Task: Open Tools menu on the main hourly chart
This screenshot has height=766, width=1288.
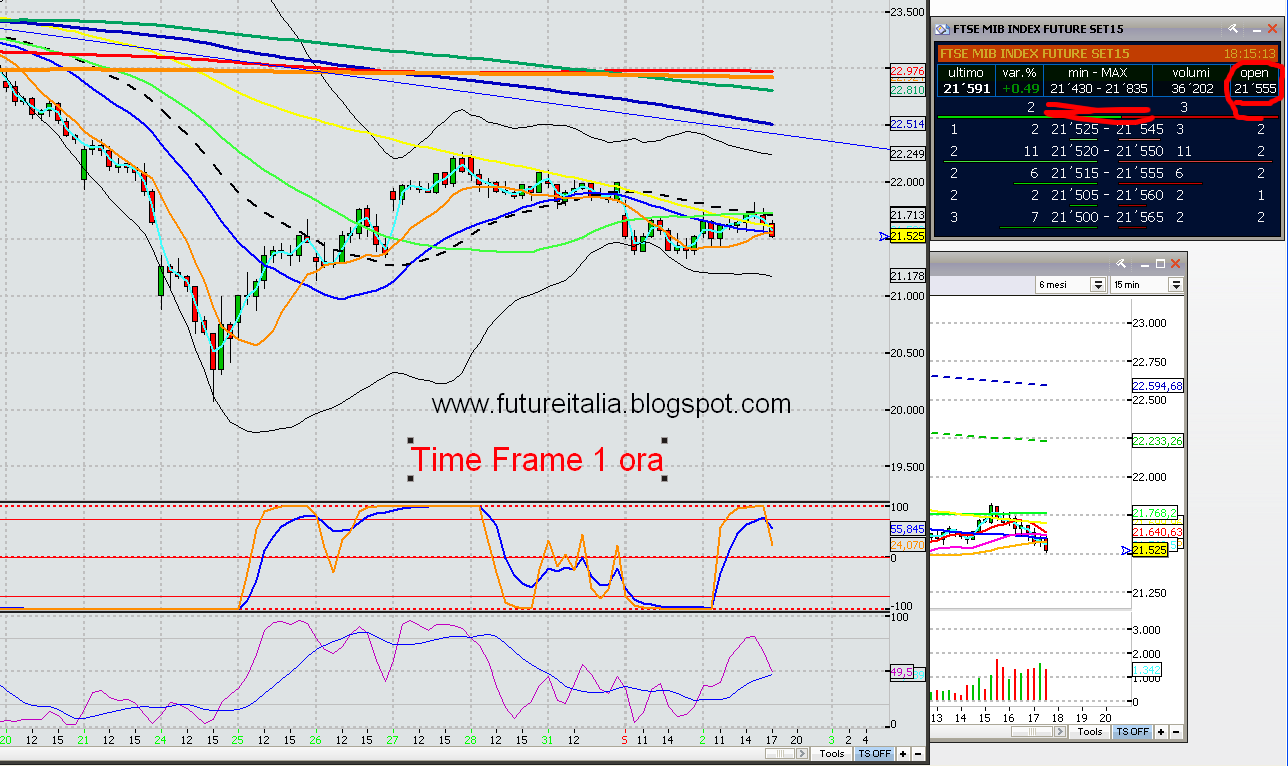Action: click(832, 754)
